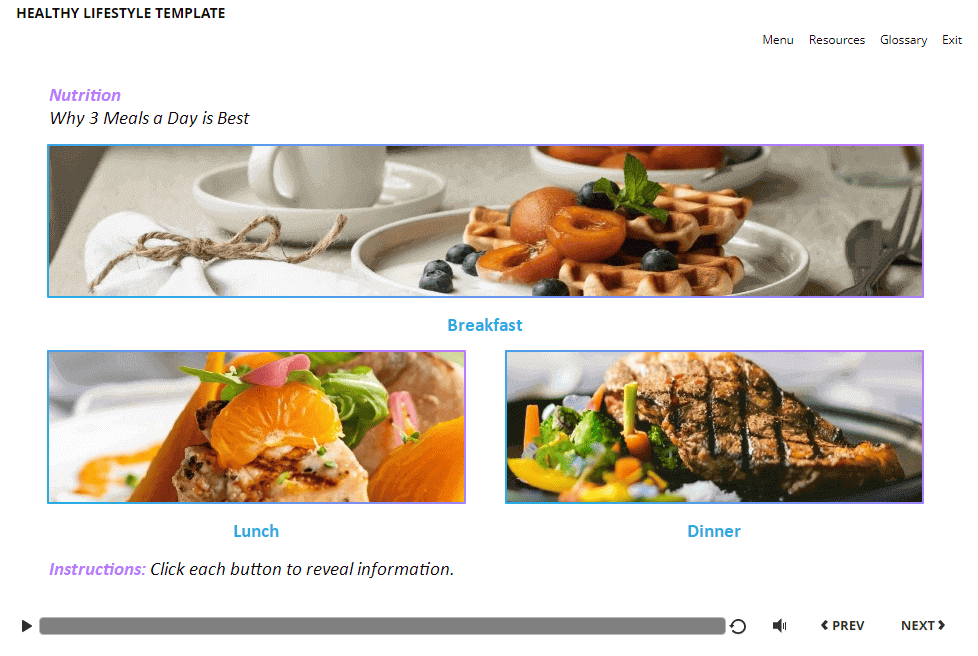Click the Lunch salad image
The height and width of the screenshot is (656, 978).
[256, 427]
